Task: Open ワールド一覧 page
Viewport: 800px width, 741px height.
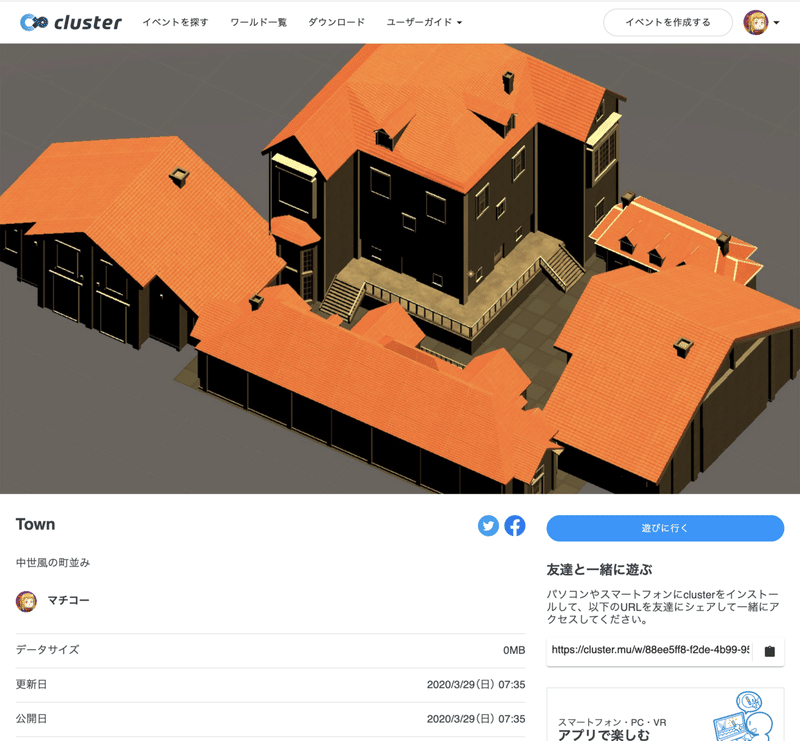Action: tap(259, 22)
